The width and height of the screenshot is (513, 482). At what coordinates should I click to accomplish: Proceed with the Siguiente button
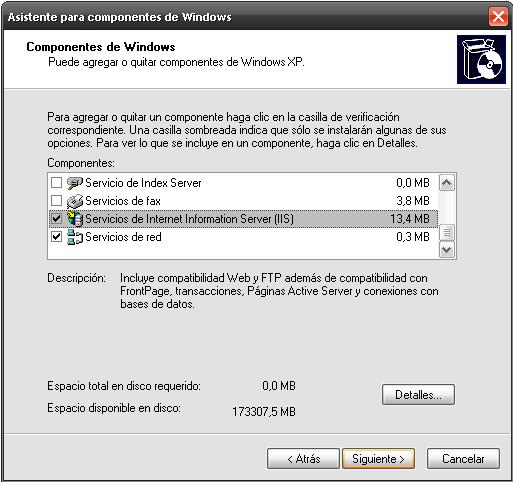[x=378, y=459]
